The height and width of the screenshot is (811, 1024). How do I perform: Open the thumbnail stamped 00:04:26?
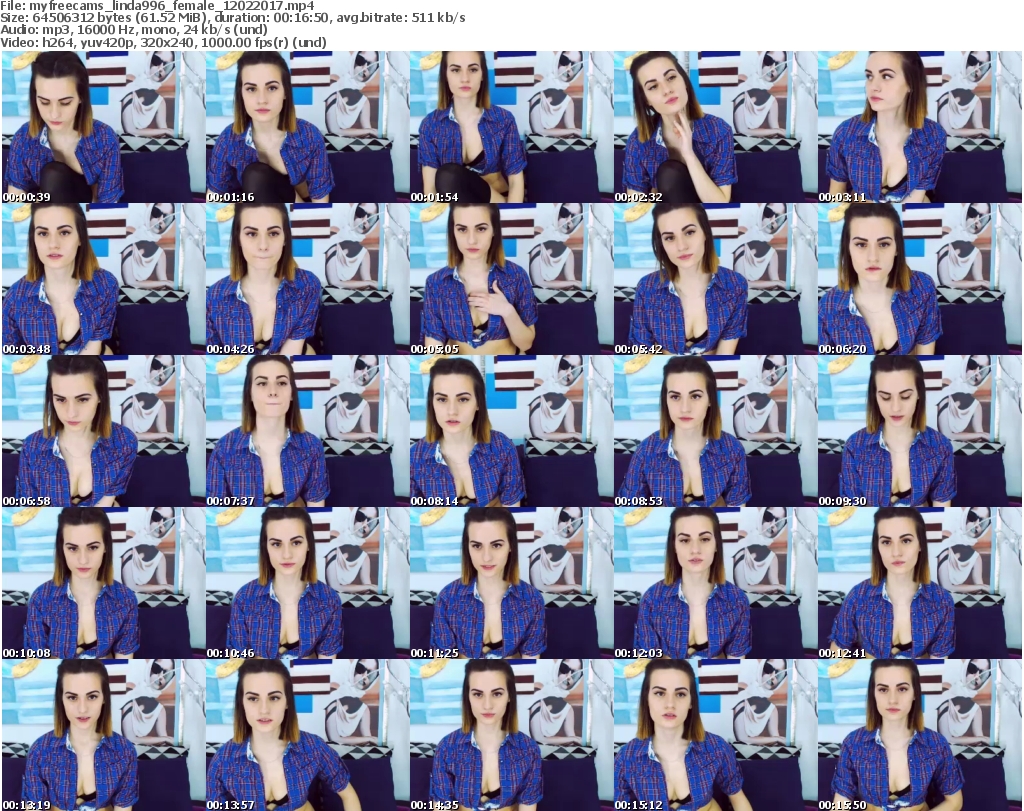coord(308,279)
